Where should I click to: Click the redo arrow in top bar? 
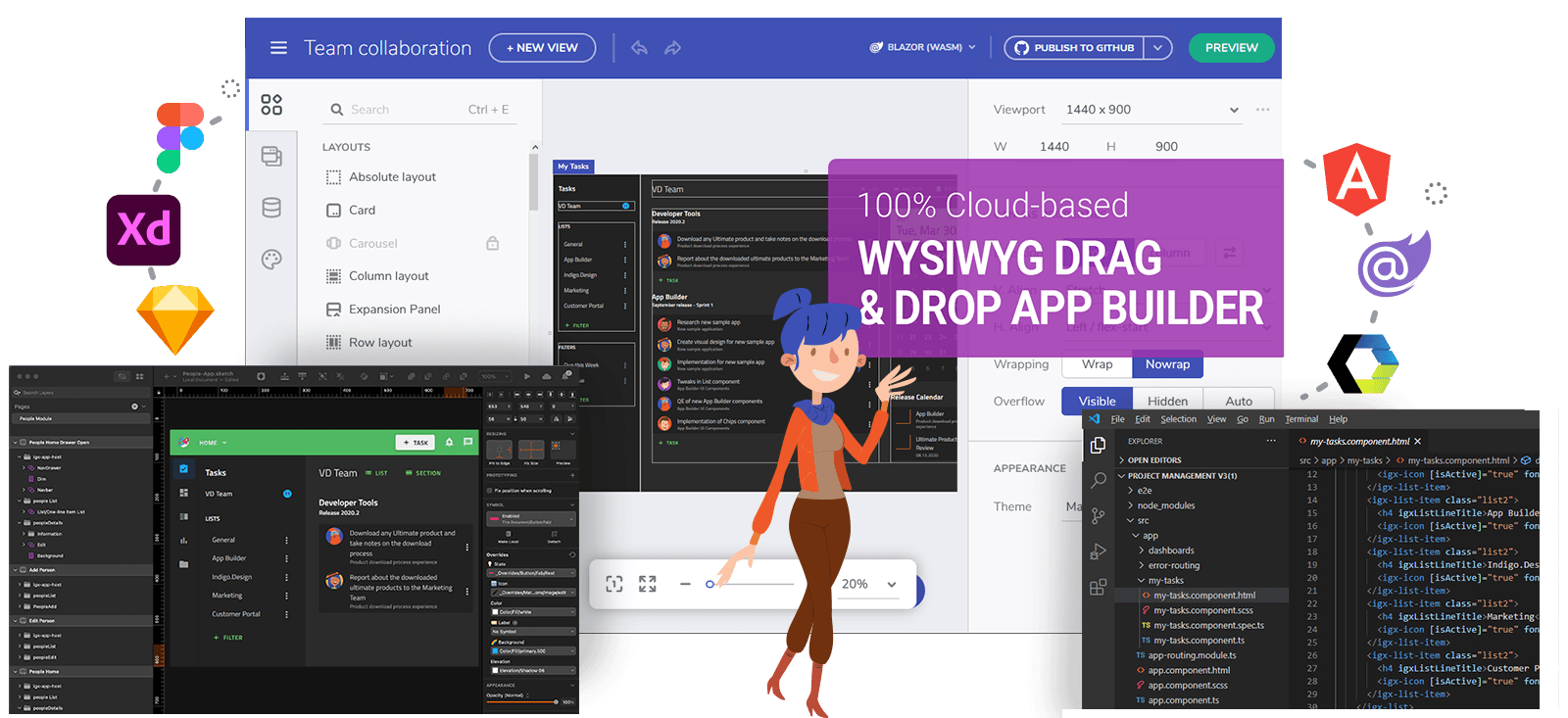(x=672, y=48)
